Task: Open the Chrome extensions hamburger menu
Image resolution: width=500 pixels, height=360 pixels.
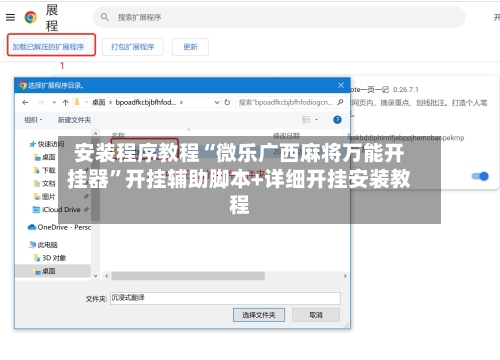Action: coord(10,17)
